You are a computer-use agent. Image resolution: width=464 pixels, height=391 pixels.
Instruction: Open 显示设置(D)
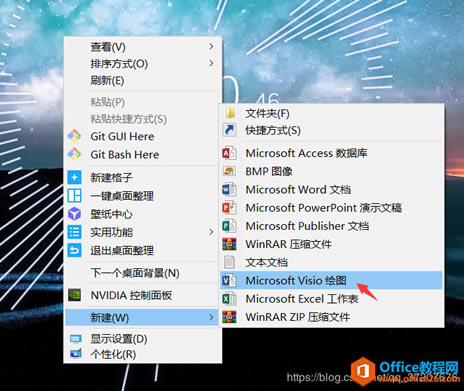tap(143, 339)
